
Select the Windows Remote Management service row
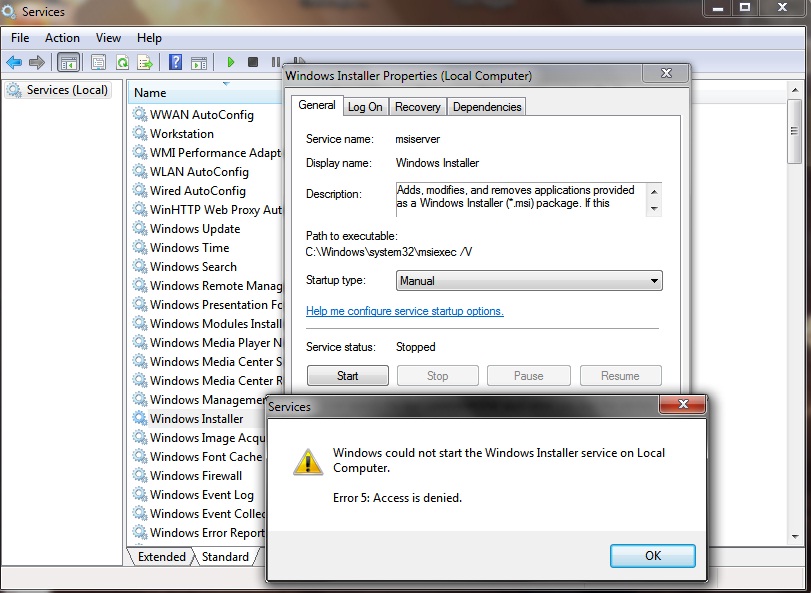click(x=206, y=285)
